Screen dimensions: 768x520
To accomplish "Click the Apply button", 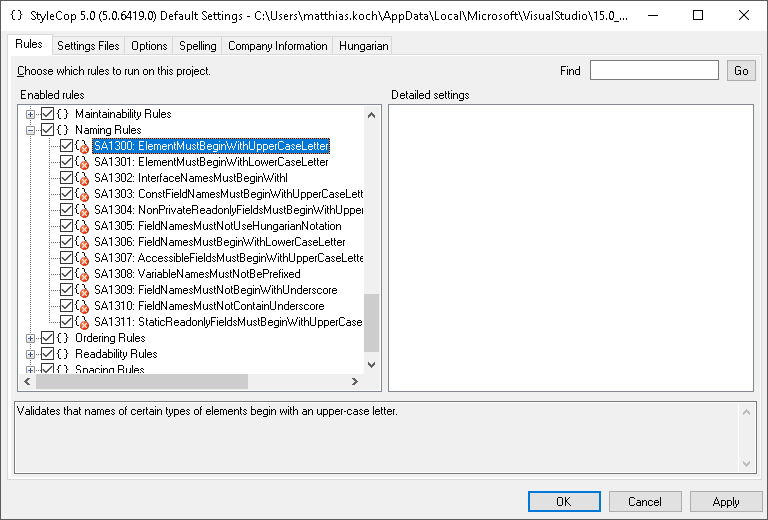I will point(726,502).
